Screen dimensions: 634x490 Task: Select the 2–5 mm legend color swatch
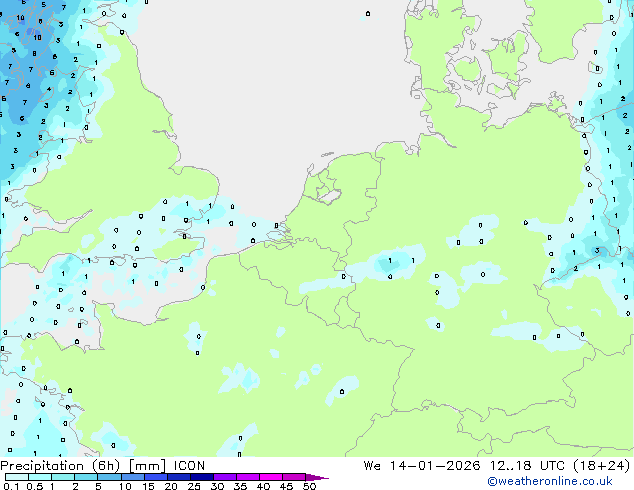coord(86,477)
